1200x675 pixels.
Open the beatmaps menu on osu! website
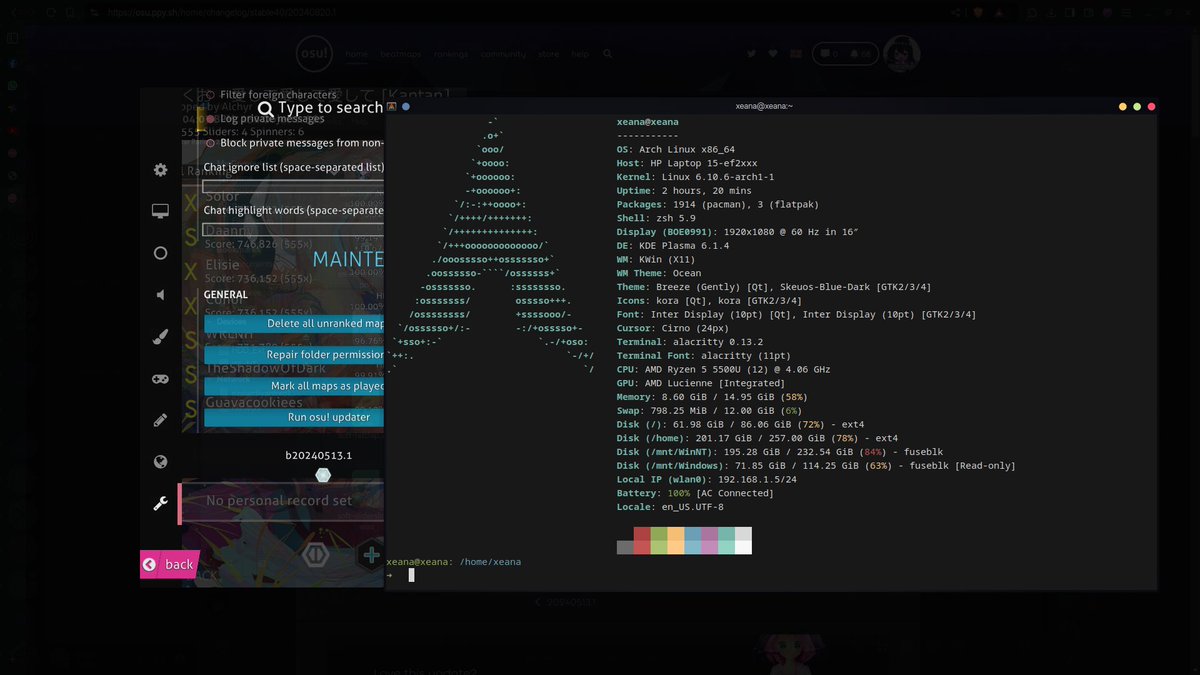pos(399,54)
